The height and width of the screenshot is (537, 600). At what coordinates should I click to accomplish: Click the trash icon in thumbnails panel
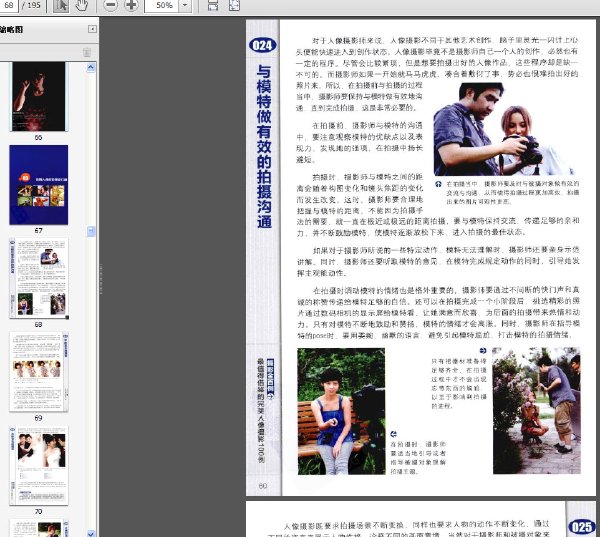[x=87, y=52]
